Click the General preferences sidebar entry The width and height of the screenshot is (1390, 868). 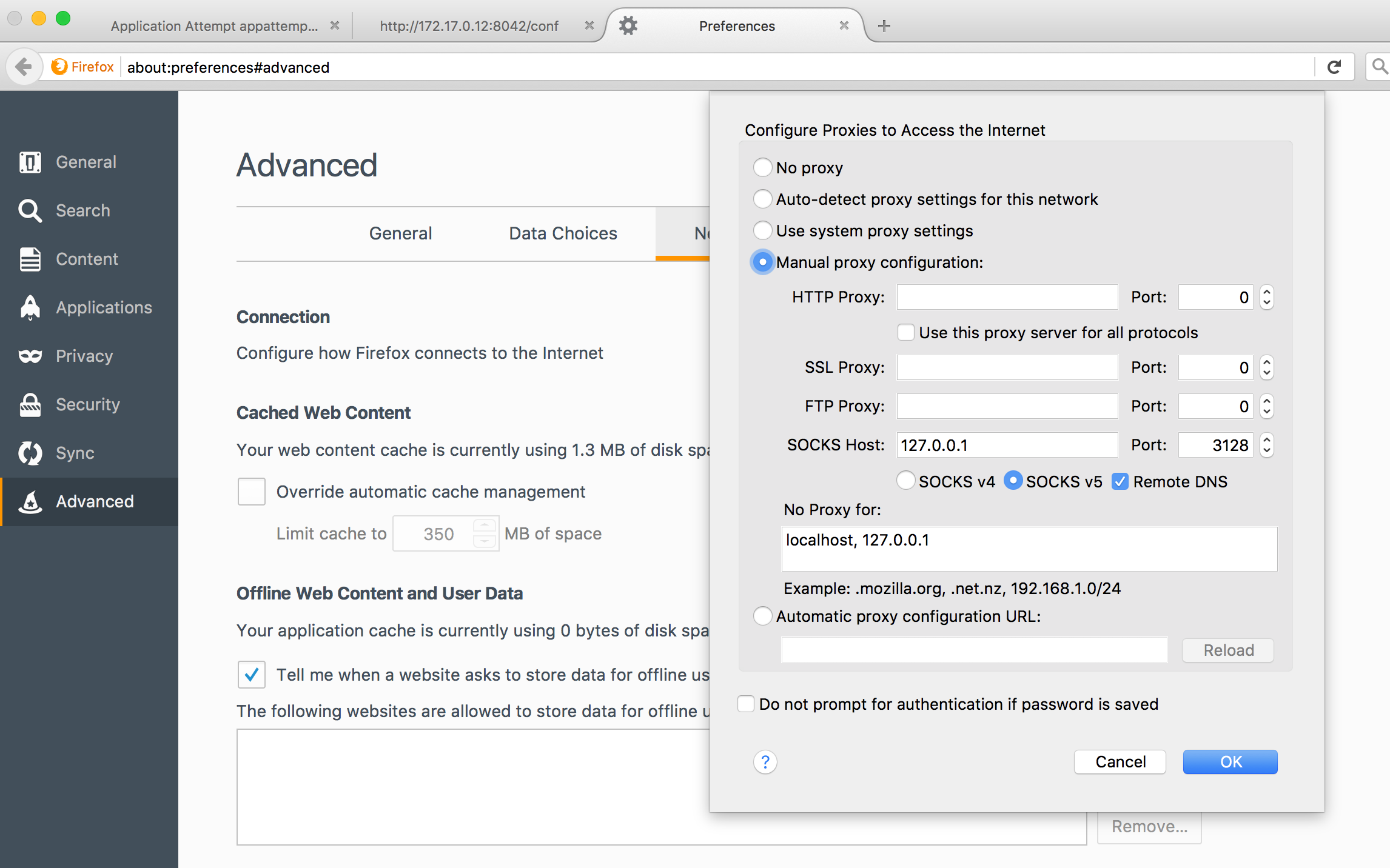(x=86, y=162)
